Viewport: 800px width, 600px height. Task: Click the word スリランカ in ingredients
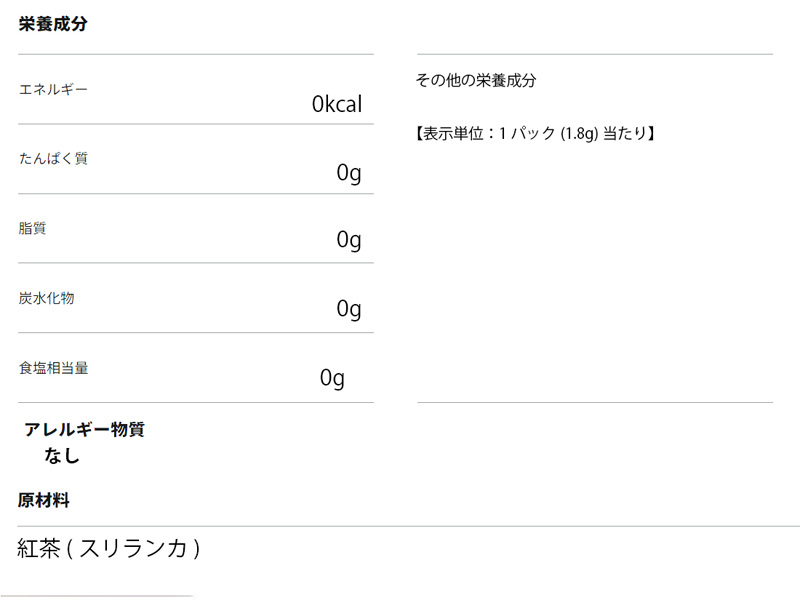pyautogui.click(x=133, y=549)
